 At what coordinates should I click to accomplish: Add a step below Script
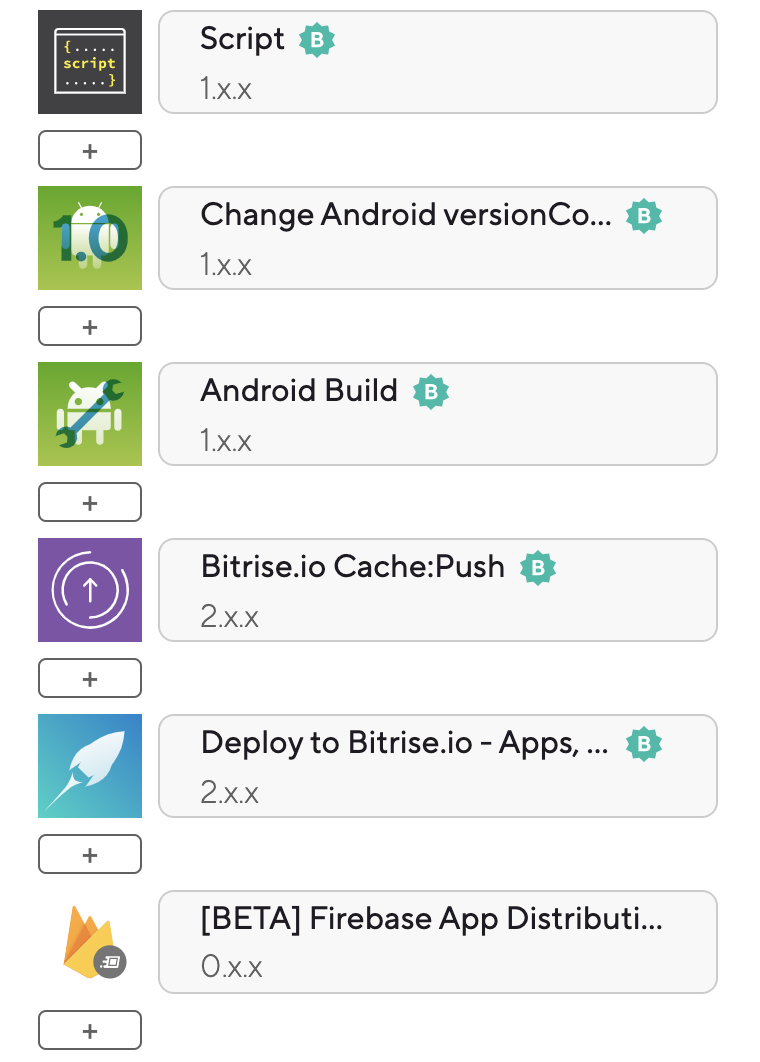tap(90, 150)
